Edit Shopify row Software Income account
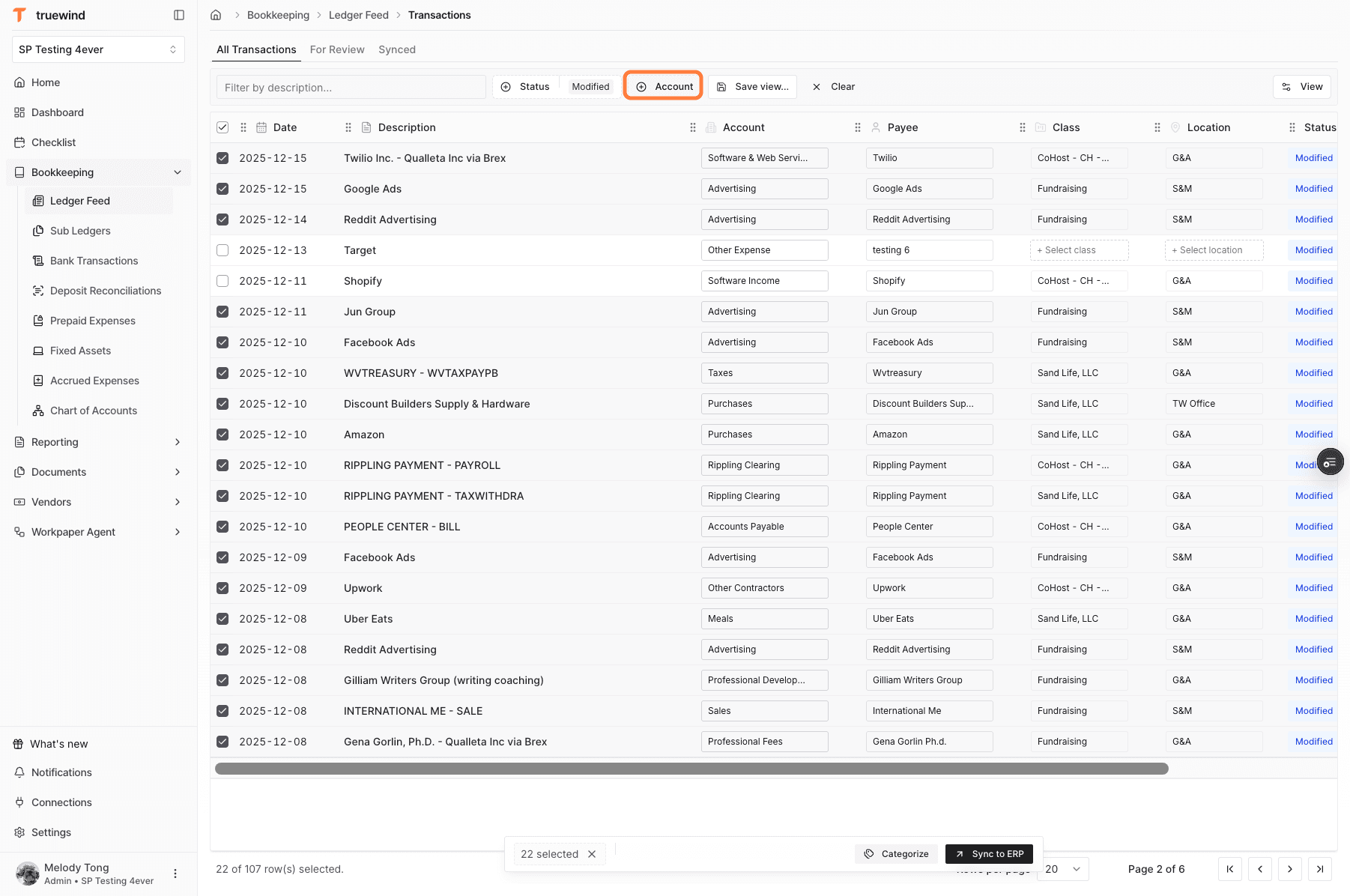 (764, 281)
